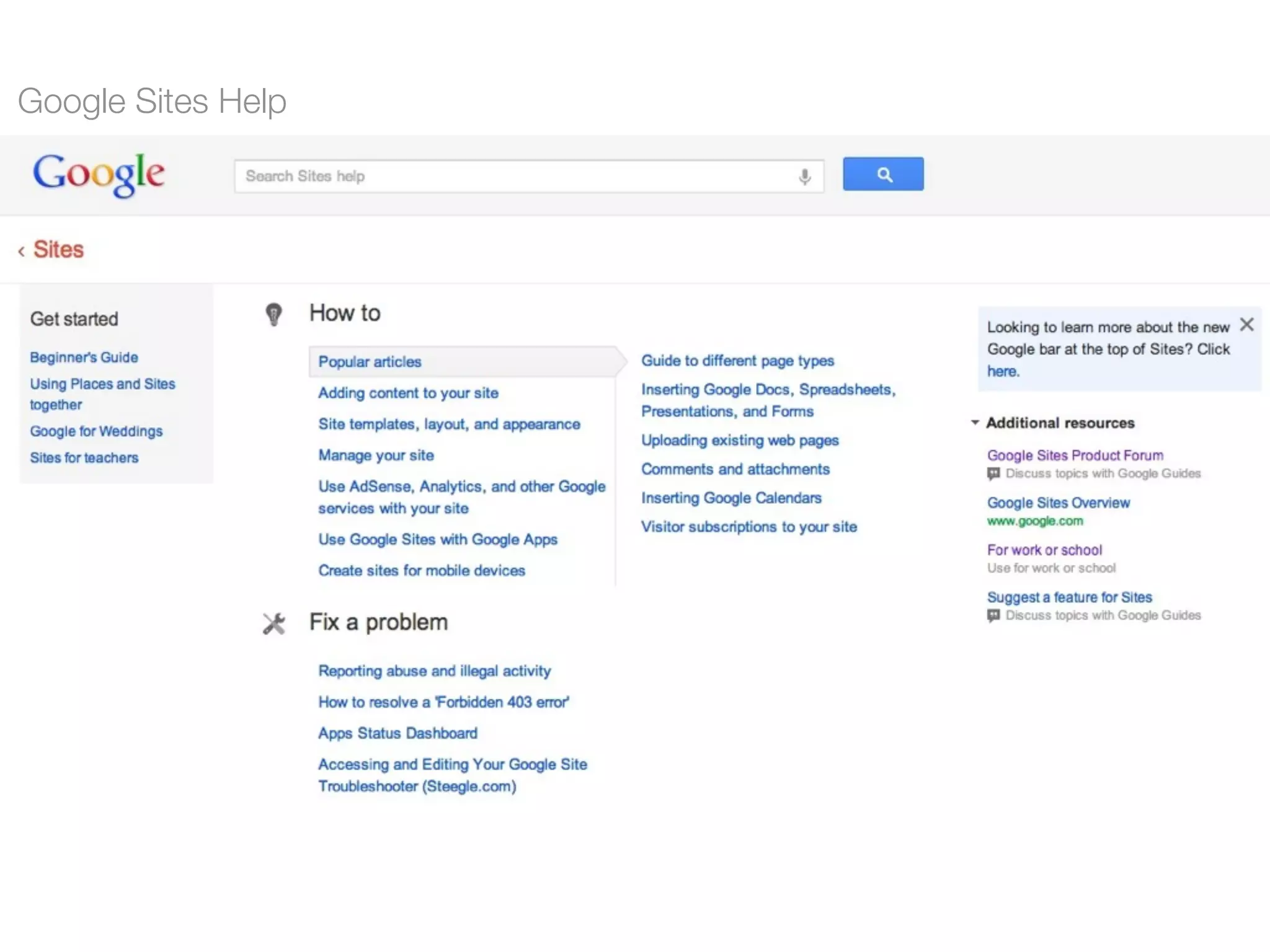Click 'Use for work or school' text
The width and height of the screenshot is (1270, 952).
1051,568
